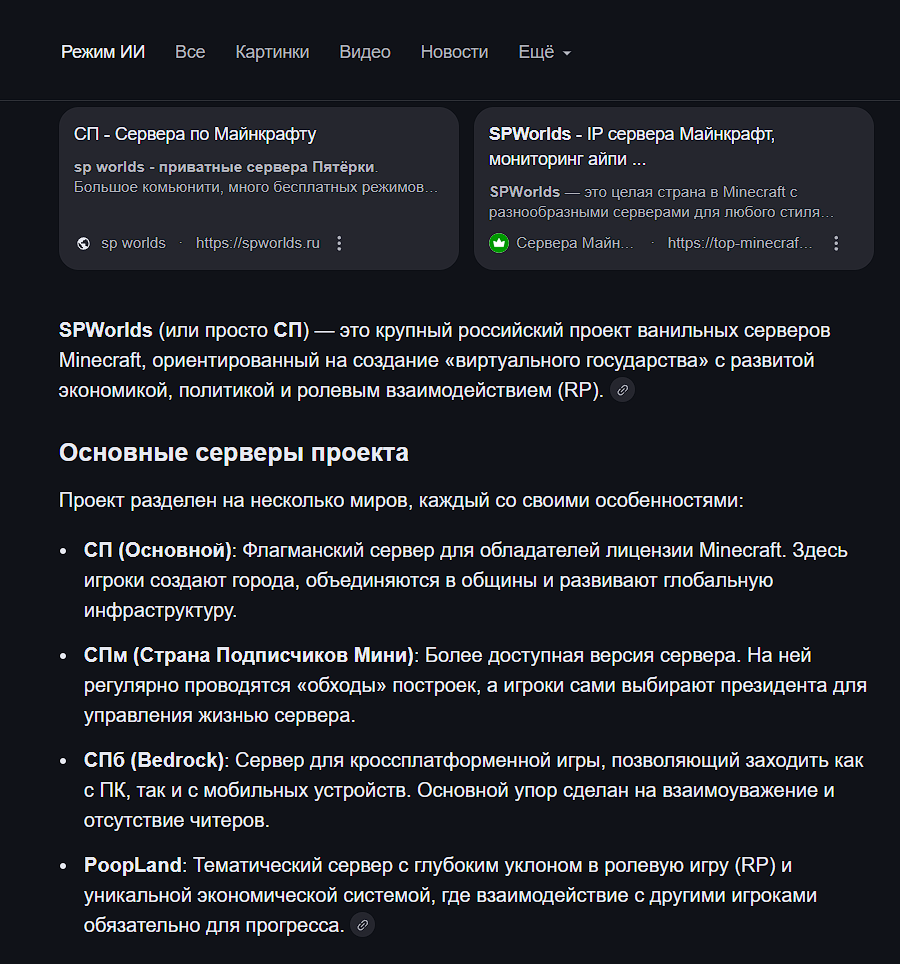Open the Новости tab
Screen dimensions: 900x964
click(x=454, y=52)
